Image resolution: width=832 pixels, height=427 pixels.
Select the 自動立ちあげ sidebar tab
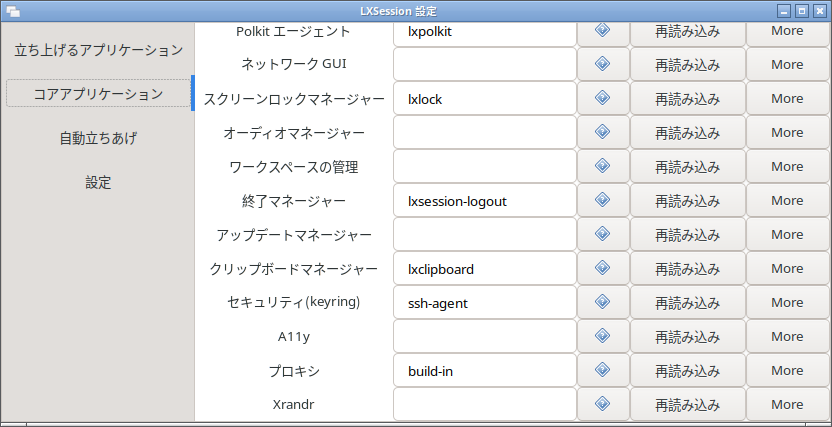click(x=98, y=138)
